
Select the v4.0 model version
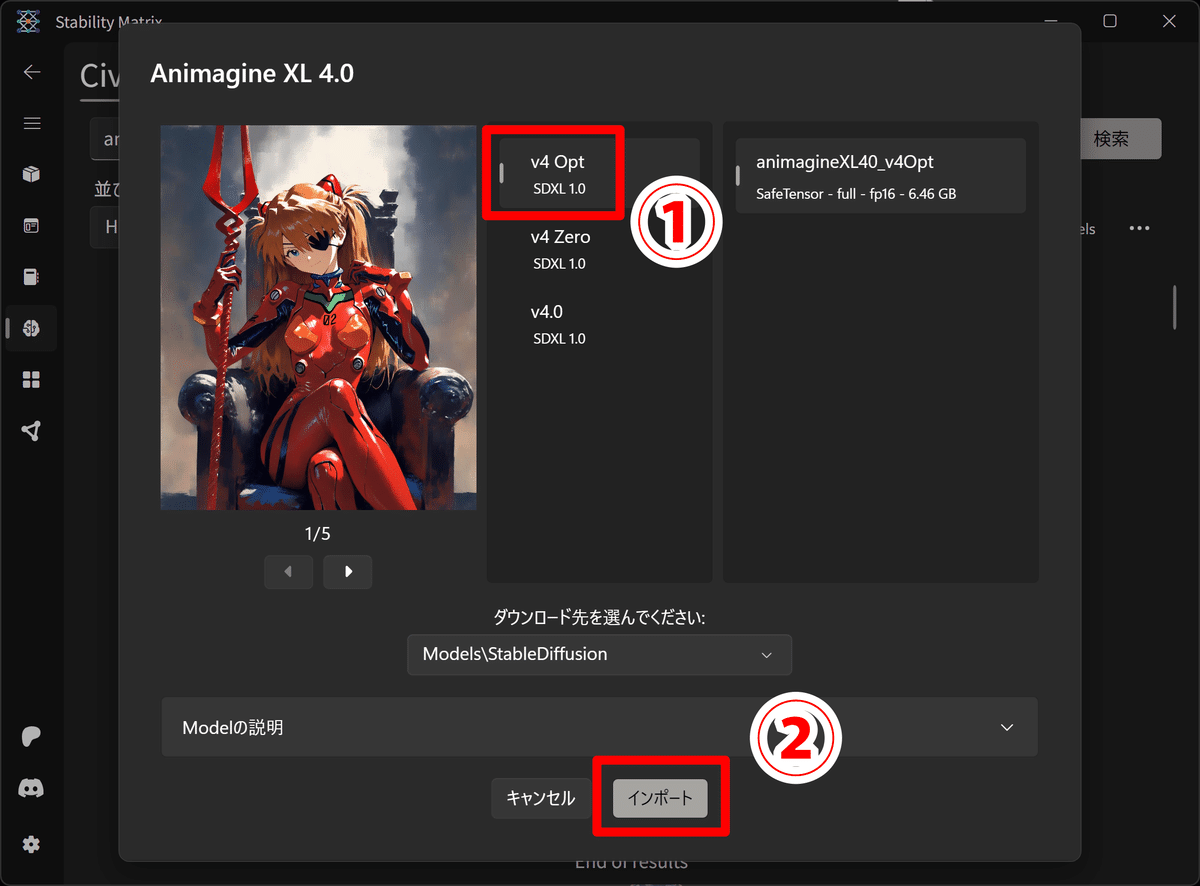[556, 323]
